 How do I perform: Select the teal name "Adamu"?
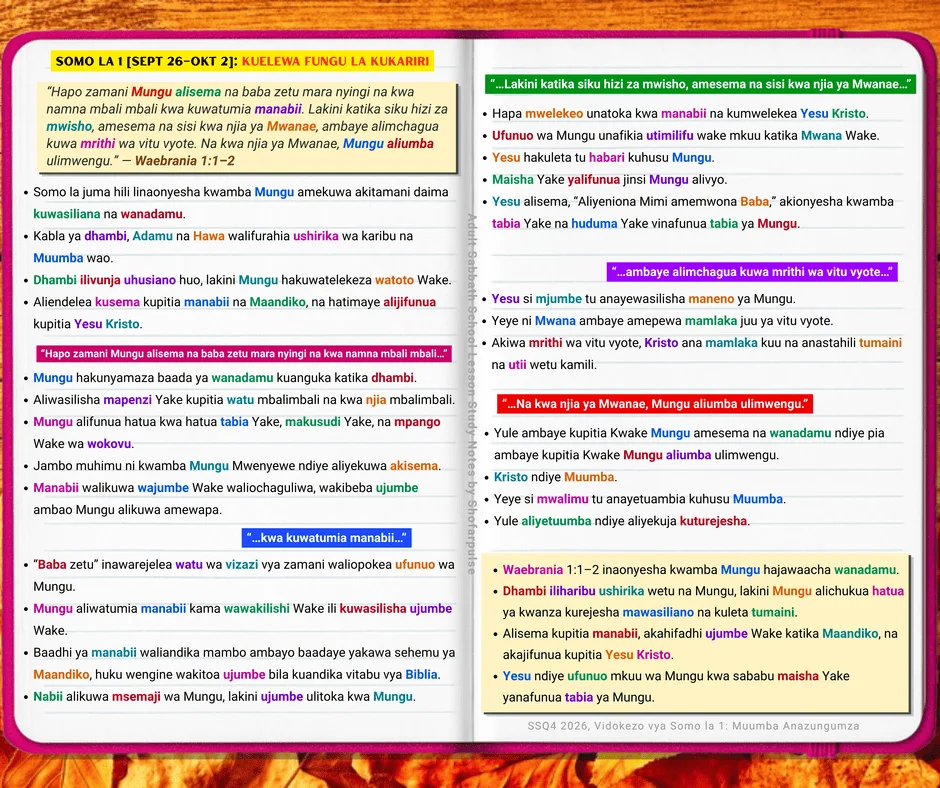tap(152, 236)
